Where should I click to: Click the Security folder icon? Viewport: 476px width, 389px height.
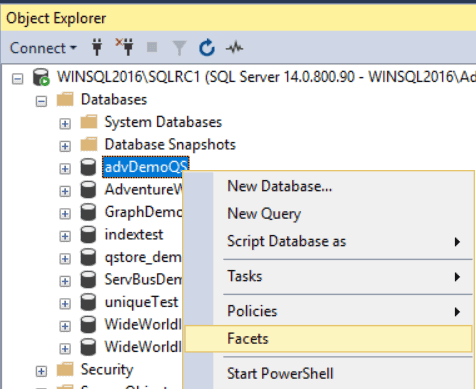tap(65, 369)
